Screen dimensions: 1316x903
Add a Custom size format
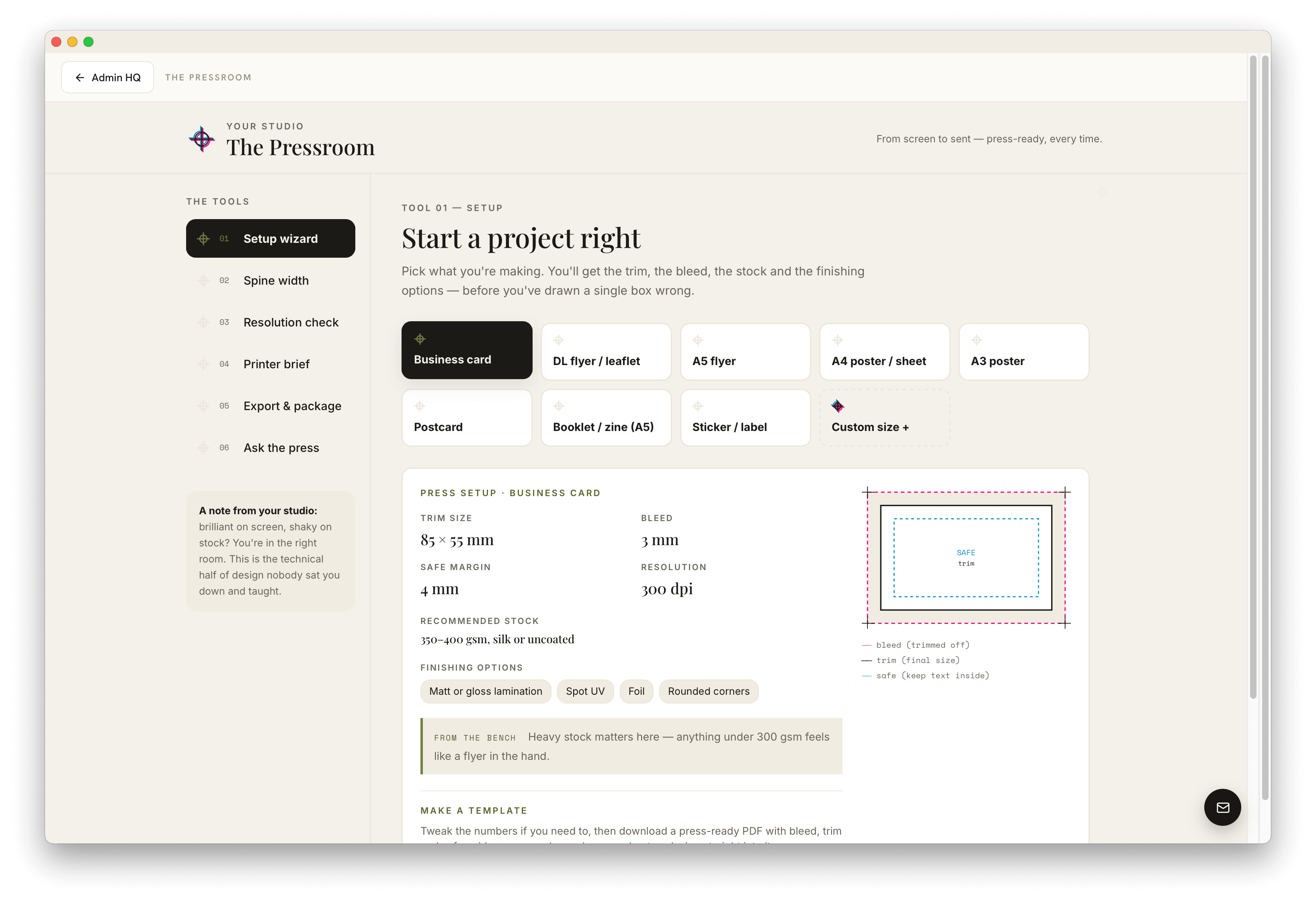pyautogui.click(x=885, y=418)
